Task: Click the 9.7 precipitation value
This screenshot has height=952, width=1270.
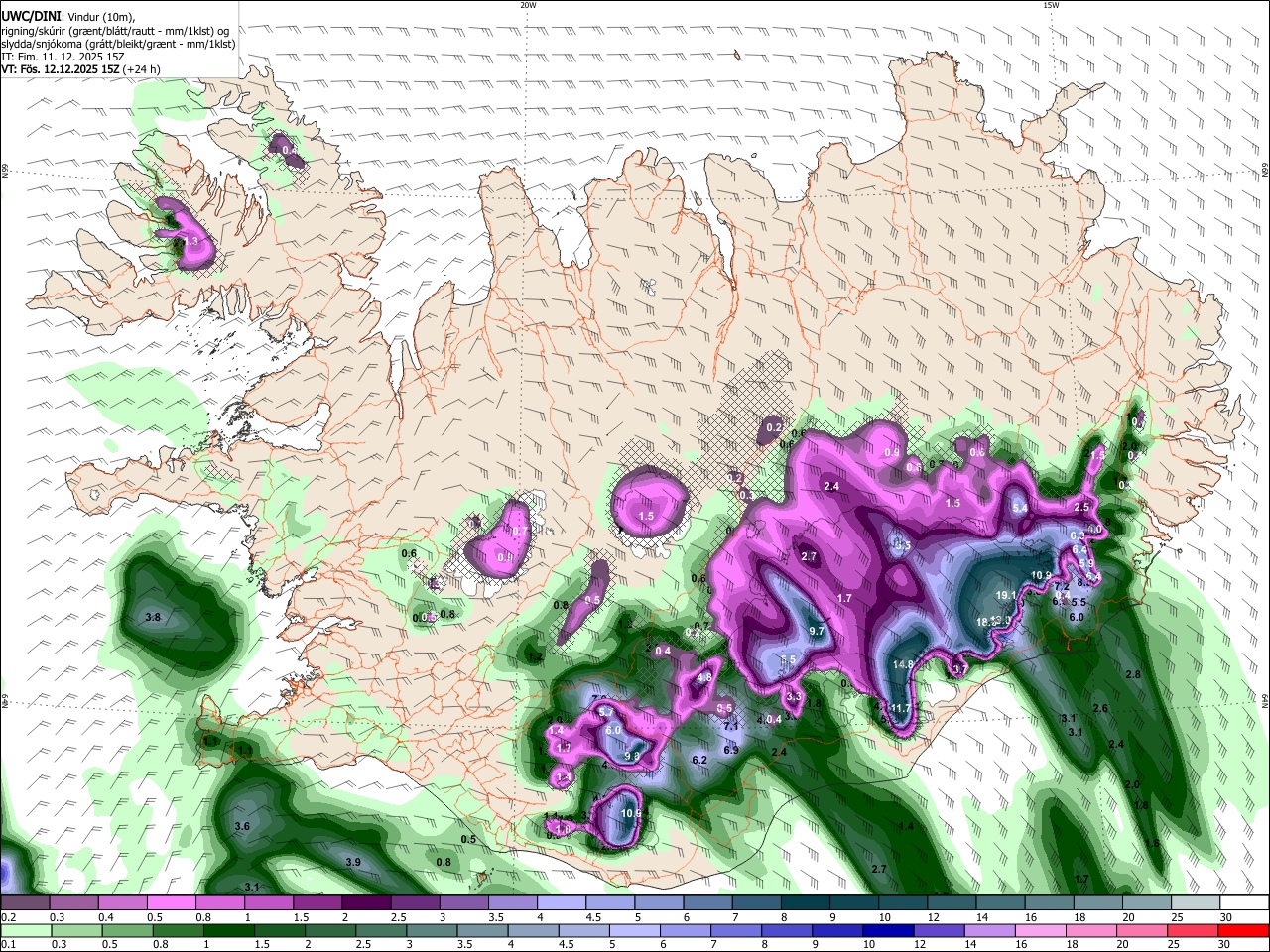Action: (818, 631)
